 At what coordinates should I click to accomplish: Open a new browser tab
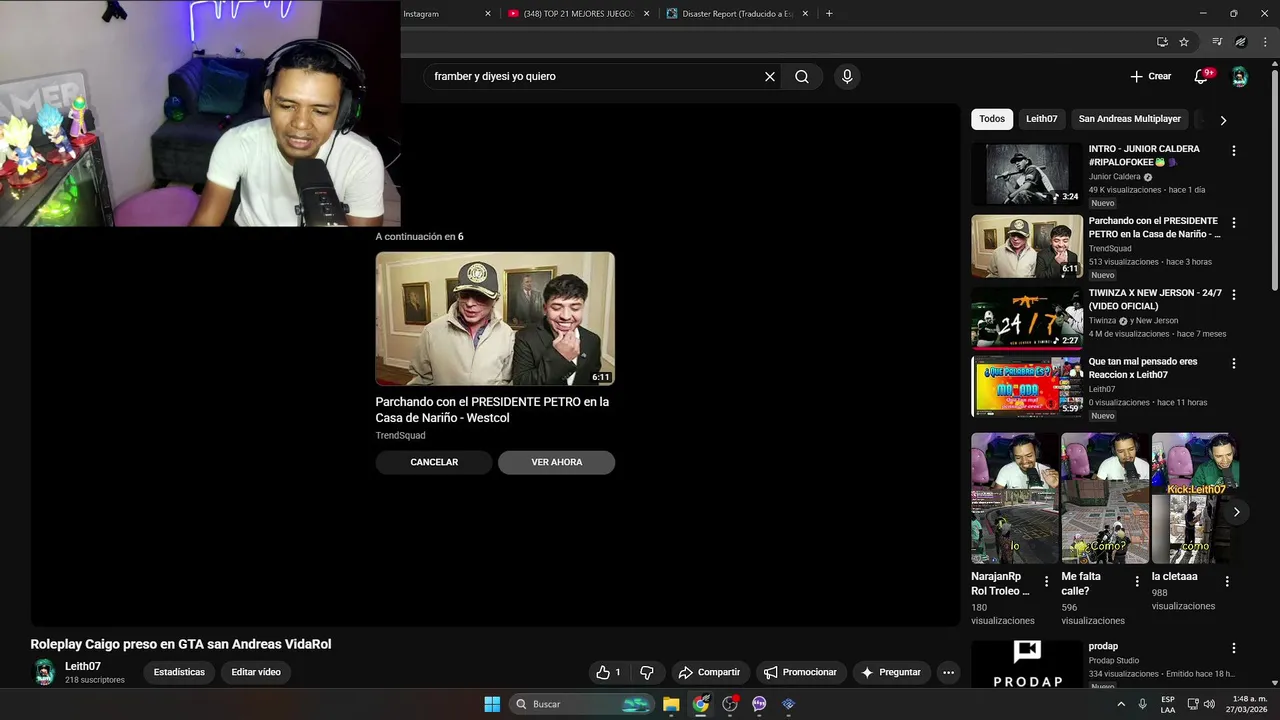coord(829,14)
